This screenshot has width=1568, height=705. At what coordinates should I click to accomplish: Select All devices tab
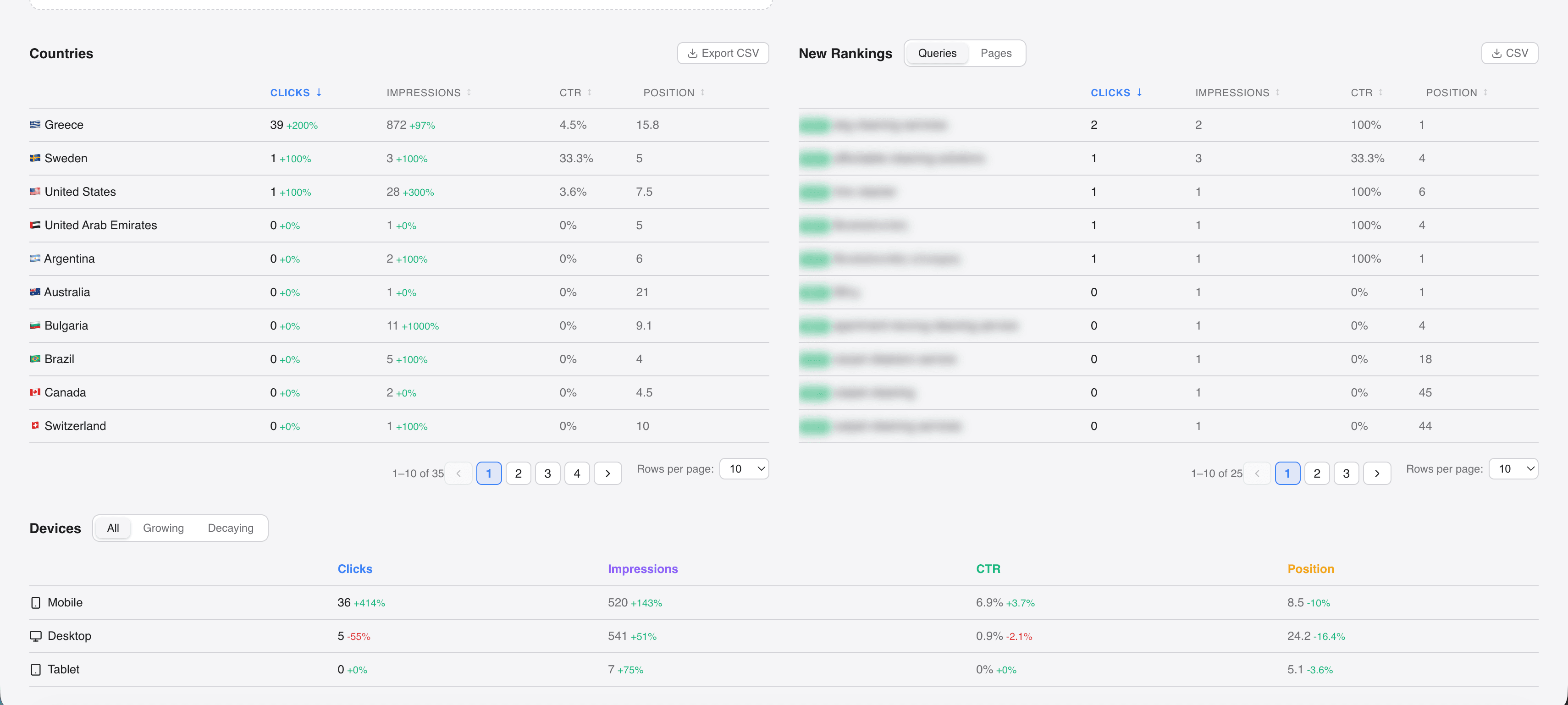(x=113, y=528)
